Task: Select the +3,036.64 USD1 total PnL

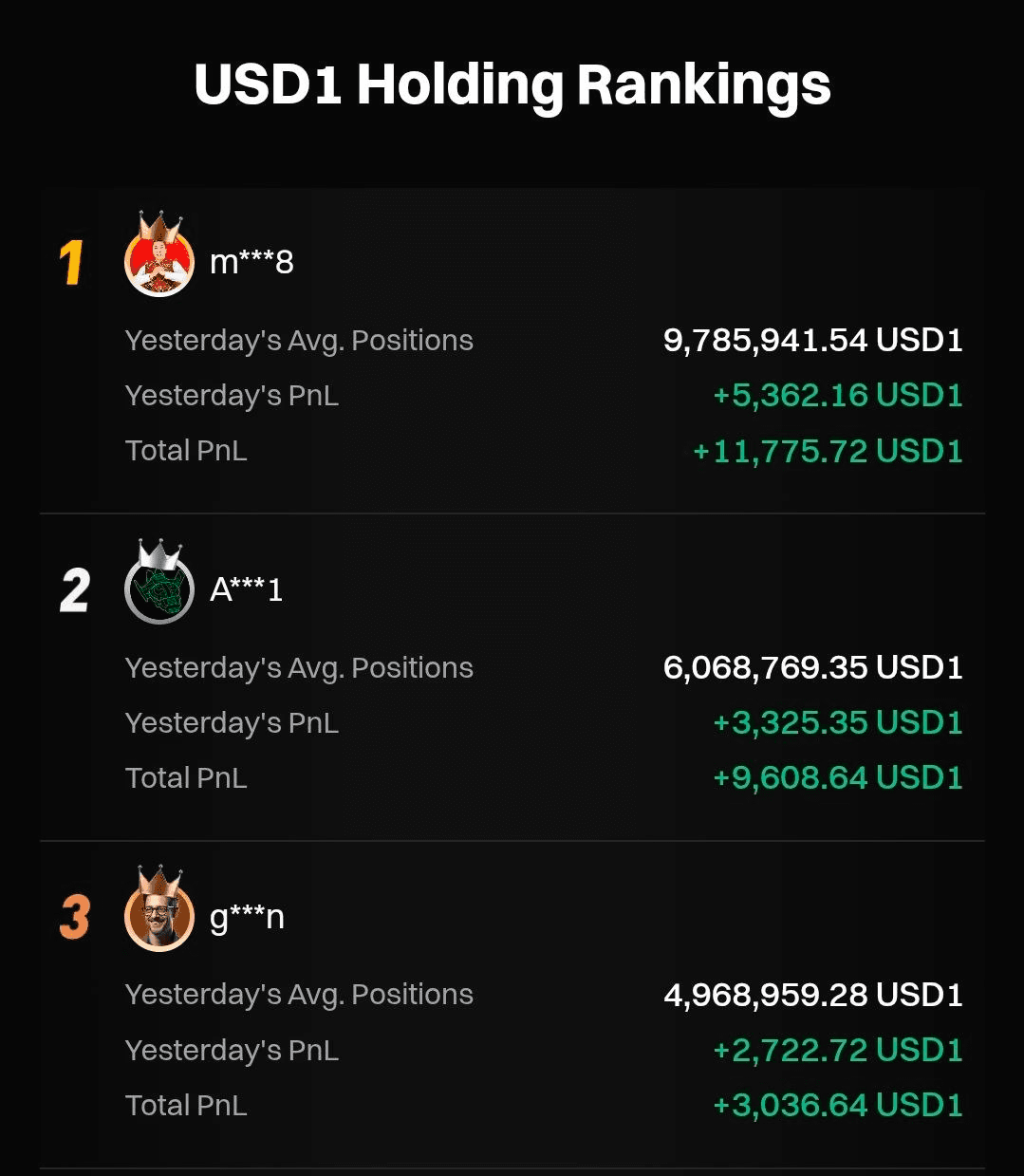Action: (x=838, y=1105)
